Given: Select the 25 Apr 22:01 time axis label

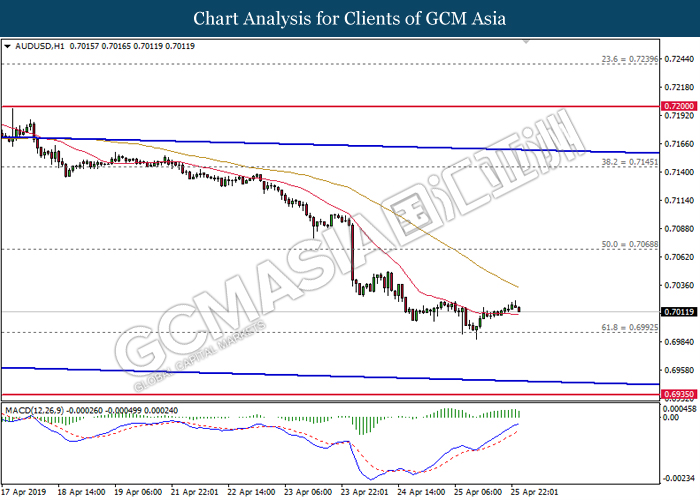Looking at the screenshot, I should pyautogui.click(x=535, y=492).
